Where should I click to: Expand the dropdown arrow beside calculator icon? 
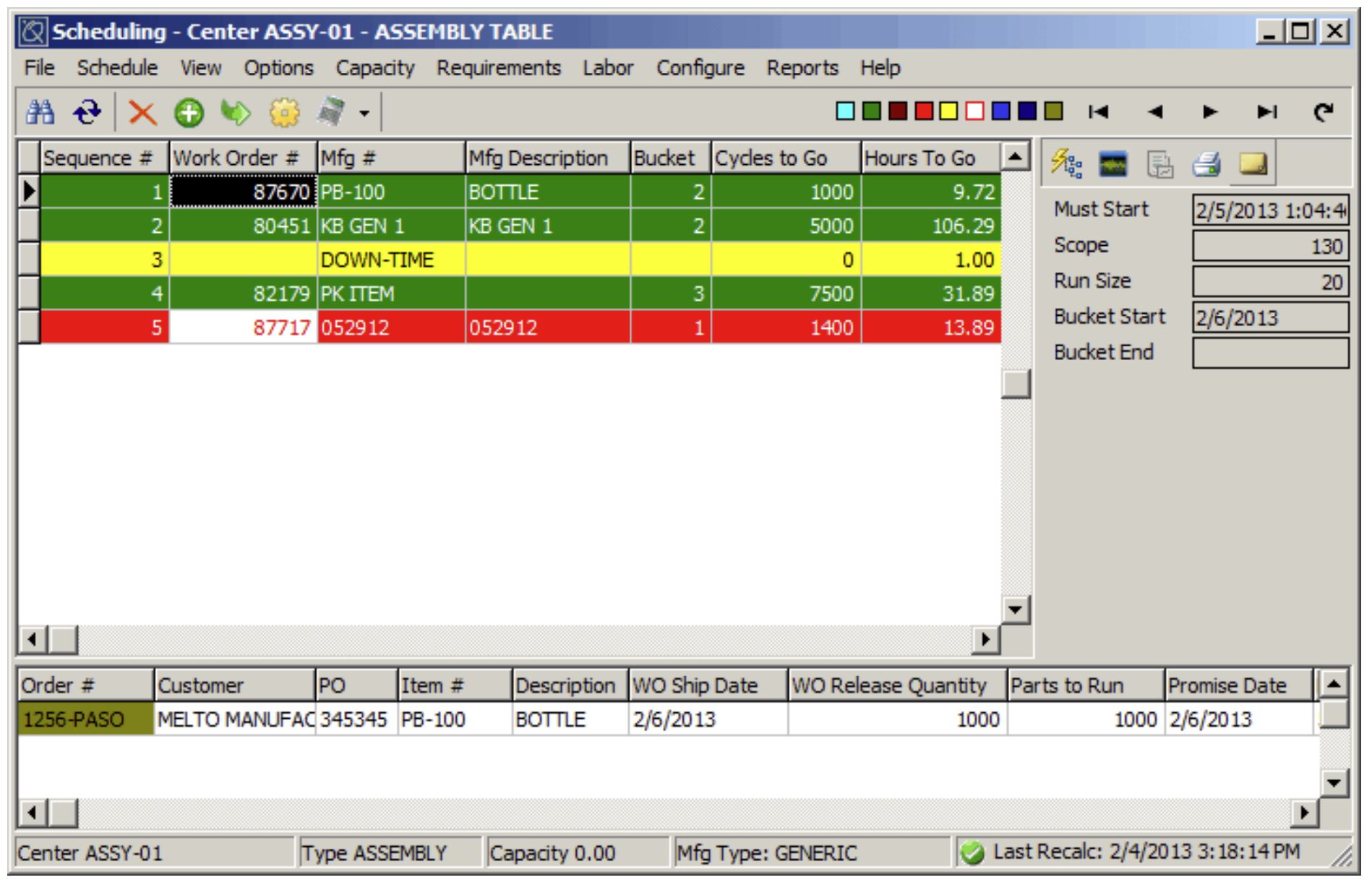(364, 114)
